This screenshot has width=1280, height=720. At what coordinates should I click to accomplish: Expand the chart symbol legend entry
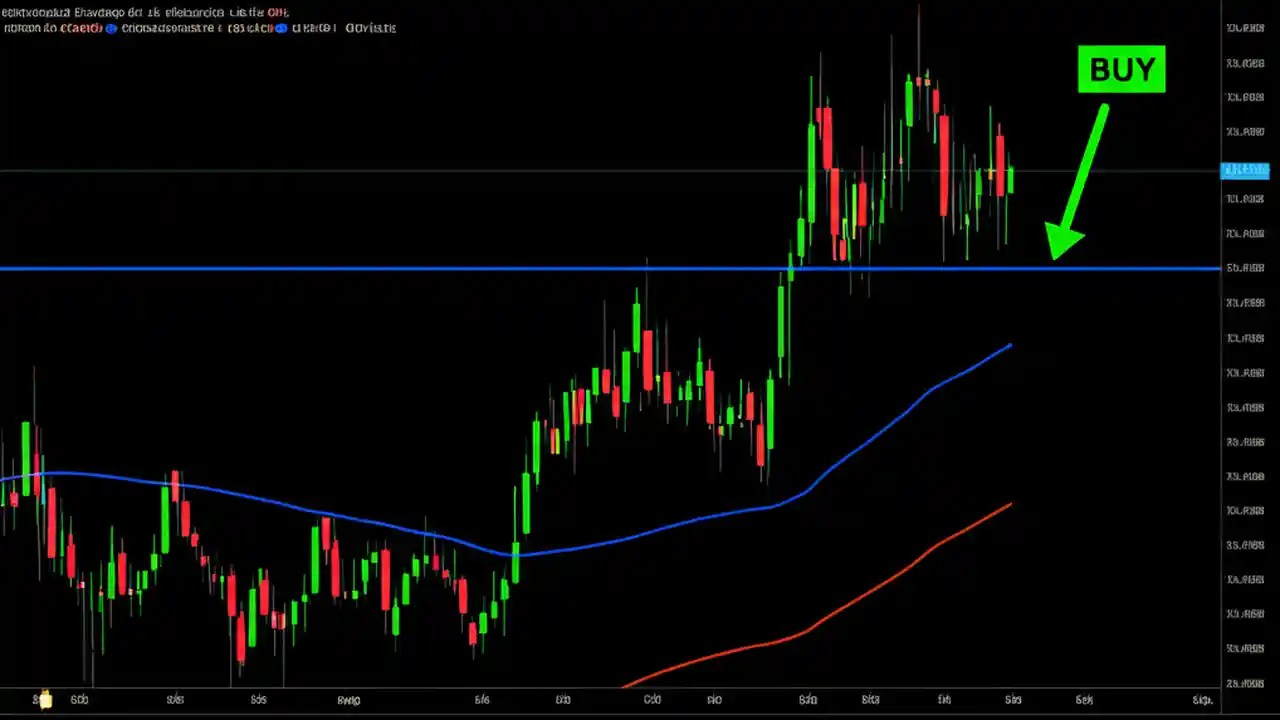pyautogui.click(x=145, y=12)
